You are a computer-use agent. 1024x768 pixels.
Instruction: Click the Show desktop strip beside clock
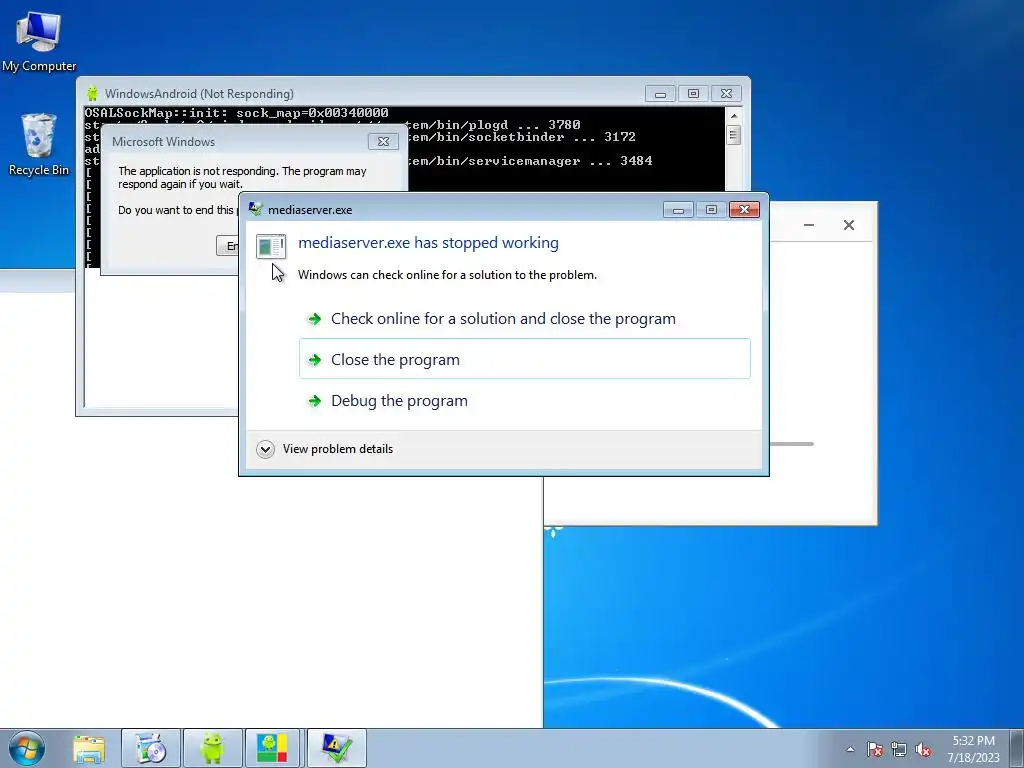coord(1017,748)
